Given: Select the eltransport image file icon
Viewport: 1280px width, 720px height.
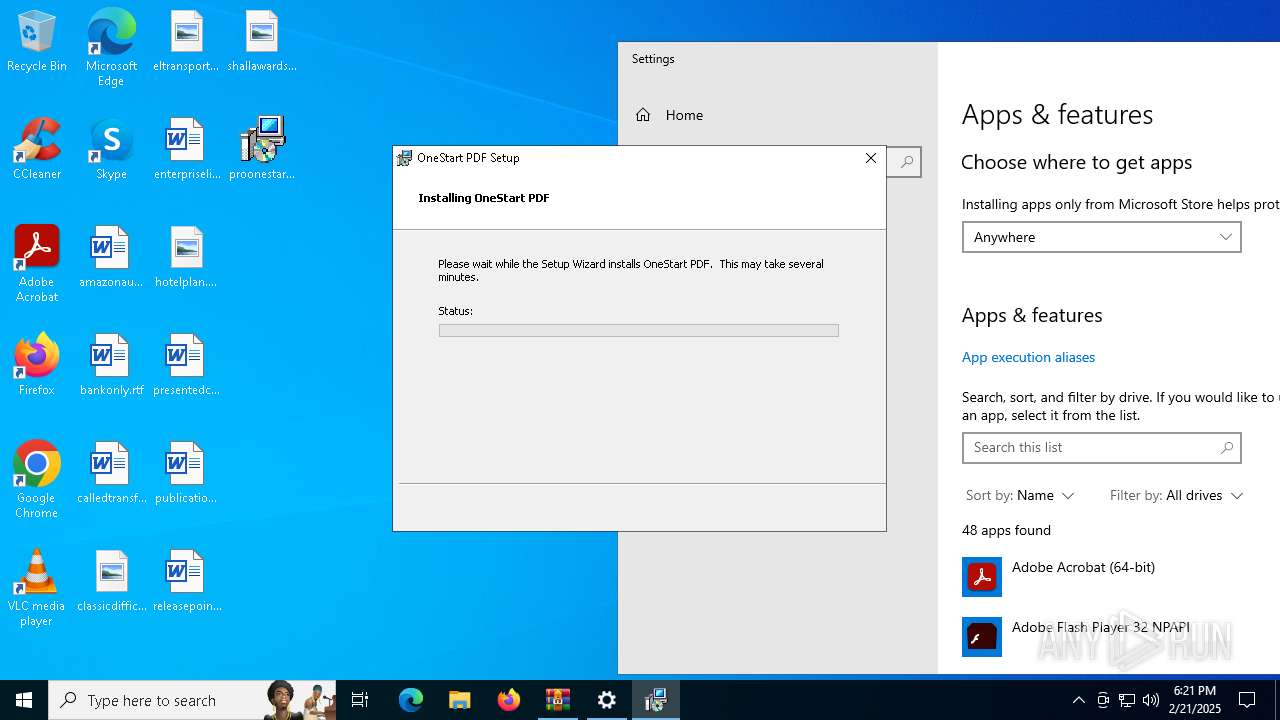Looking at the screenshot, I should 186,42.
